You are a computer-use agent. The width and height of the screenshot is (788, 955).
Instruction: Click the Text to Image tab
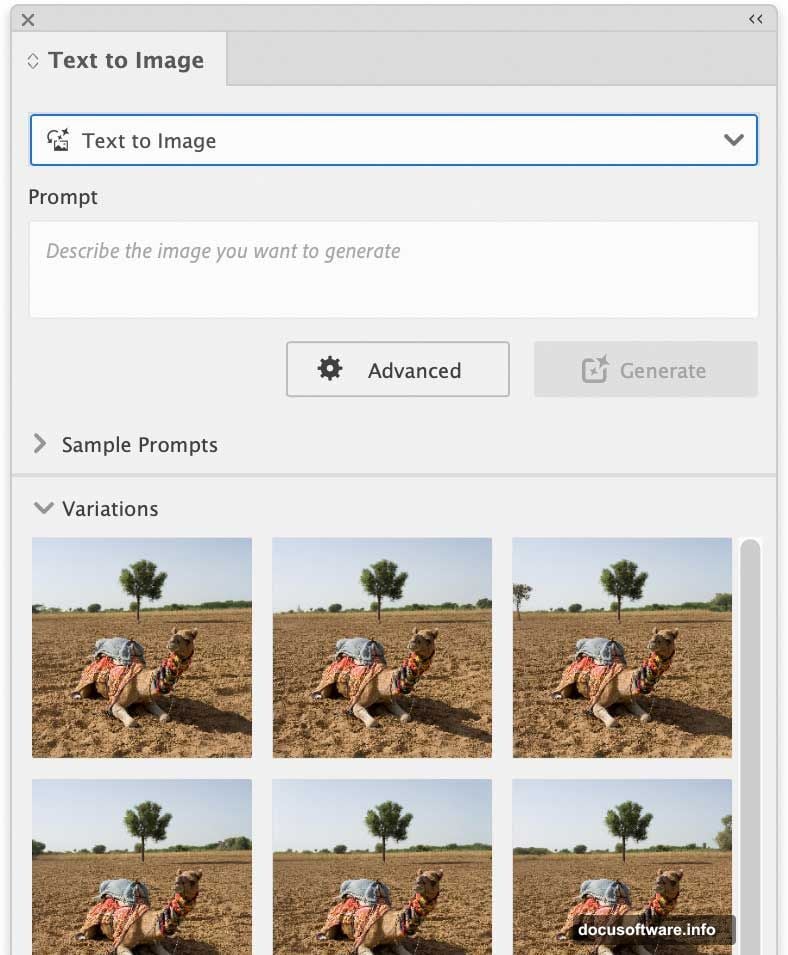pos(126,60)
